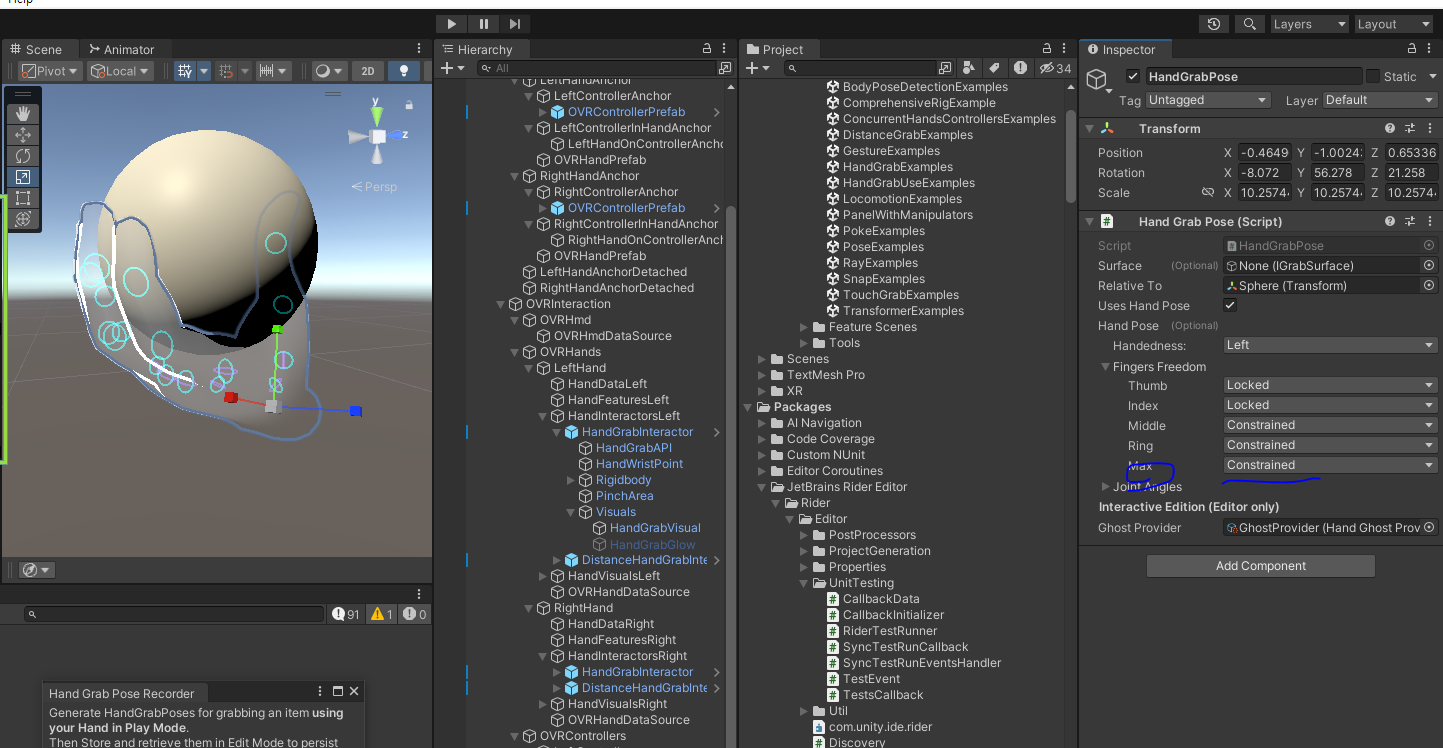Image resolution: width=1443 pixels, height=748 pixels.
Task: Open Ring finger freedom dropdown
Action: (1331, 445)
